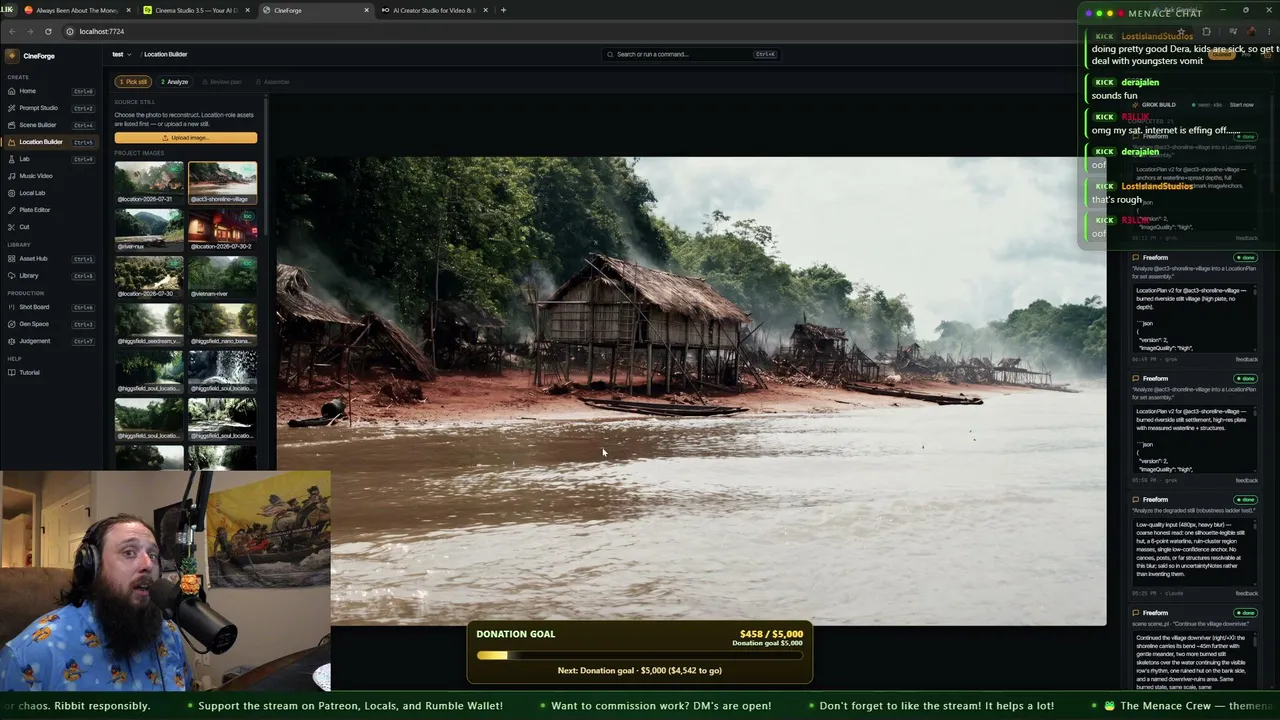Select the Review plan step
The height and width of the screenshot is (720, 1280).
pos(222,82)
